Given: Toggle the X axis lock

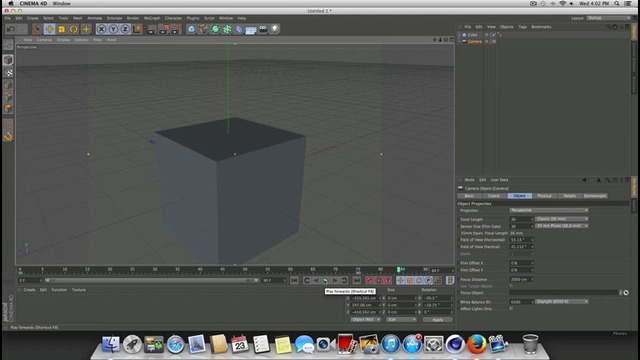Looking at the screenshot, I should (101, 29).
